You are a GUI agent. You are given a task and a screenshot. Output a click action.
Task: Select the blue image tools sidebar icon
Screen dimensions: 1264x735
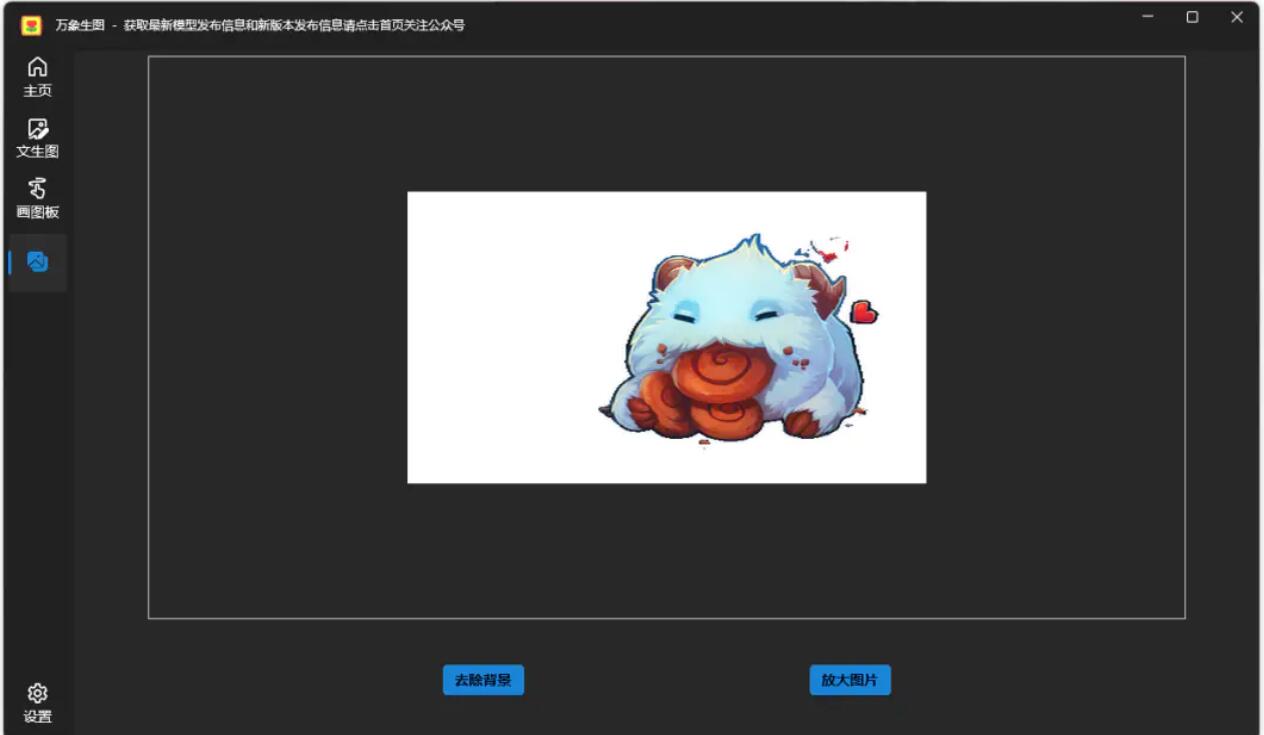37,262
